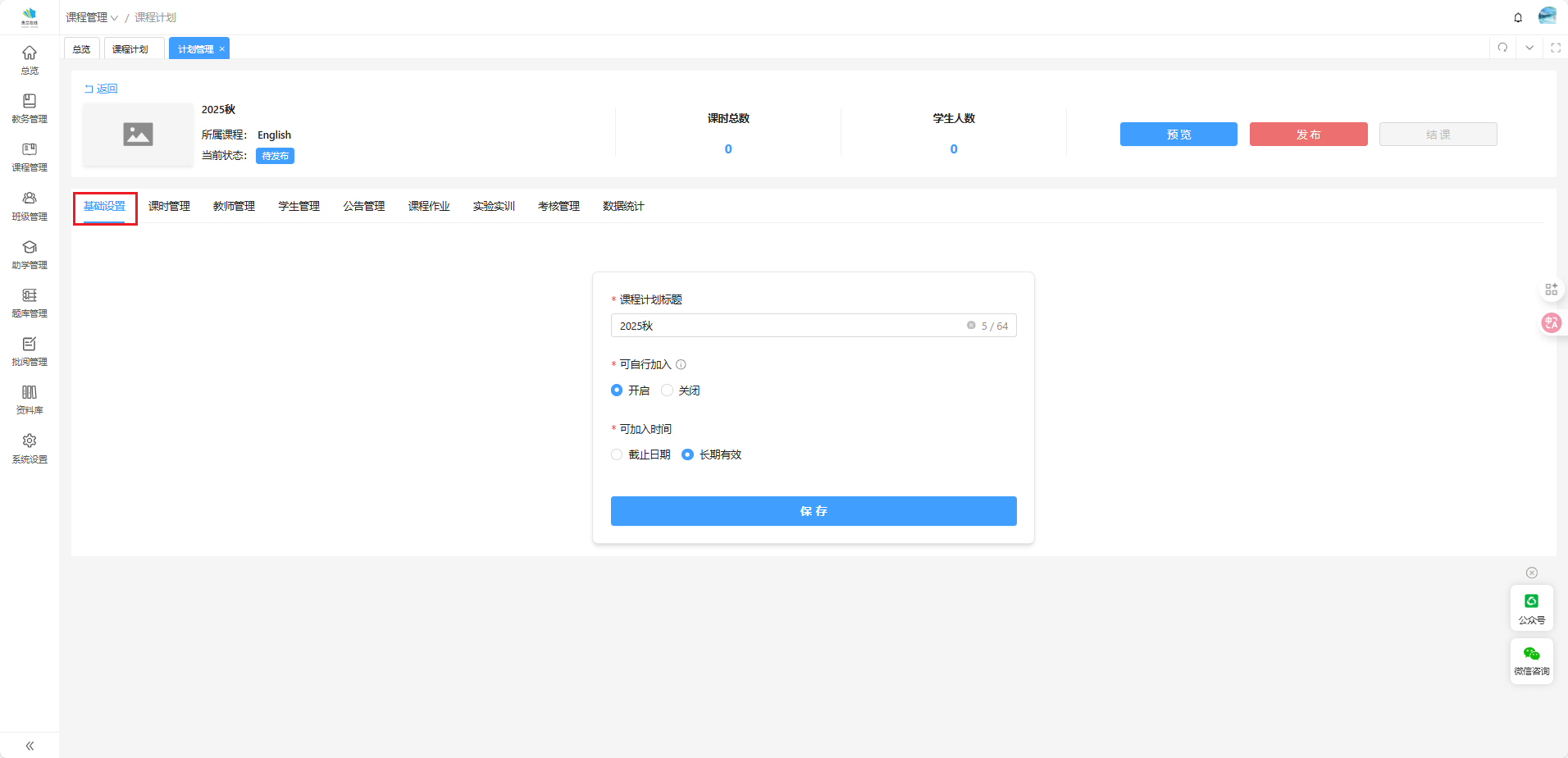Select 截止日期 radio option
The height and width of the screenshot is (758, 1568).
pyautogui.click(x=617, y=454)
